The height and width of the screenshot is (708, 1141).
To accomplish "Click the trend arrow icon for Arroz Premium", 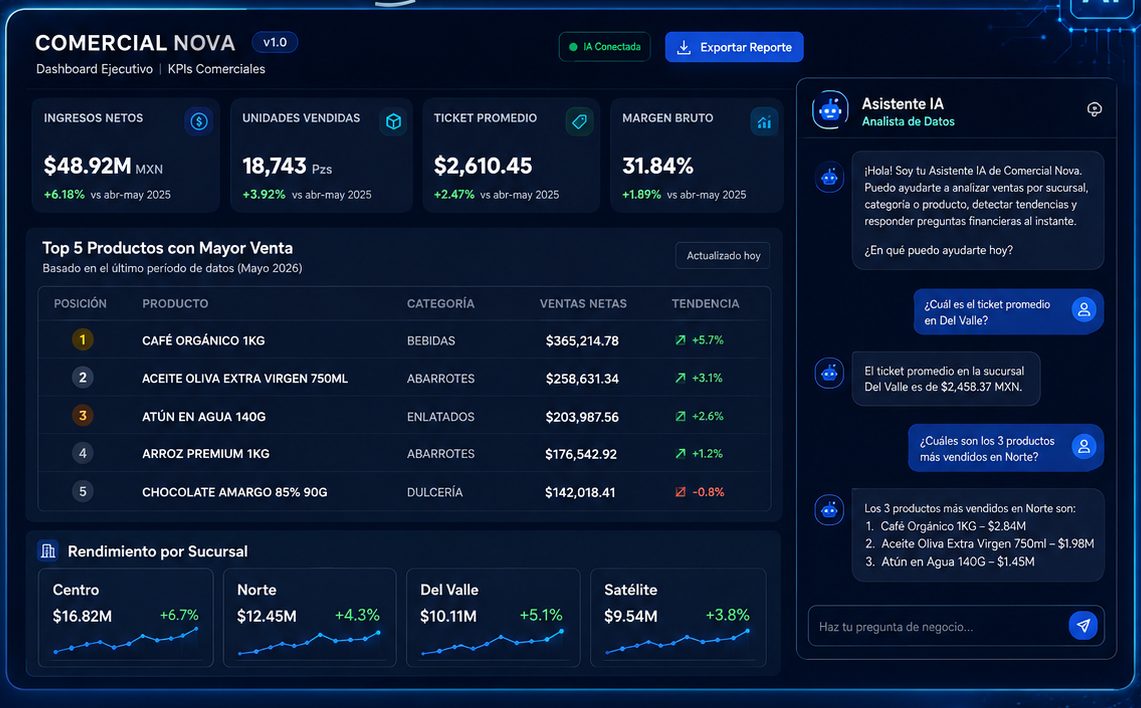I will click(680, 453).
